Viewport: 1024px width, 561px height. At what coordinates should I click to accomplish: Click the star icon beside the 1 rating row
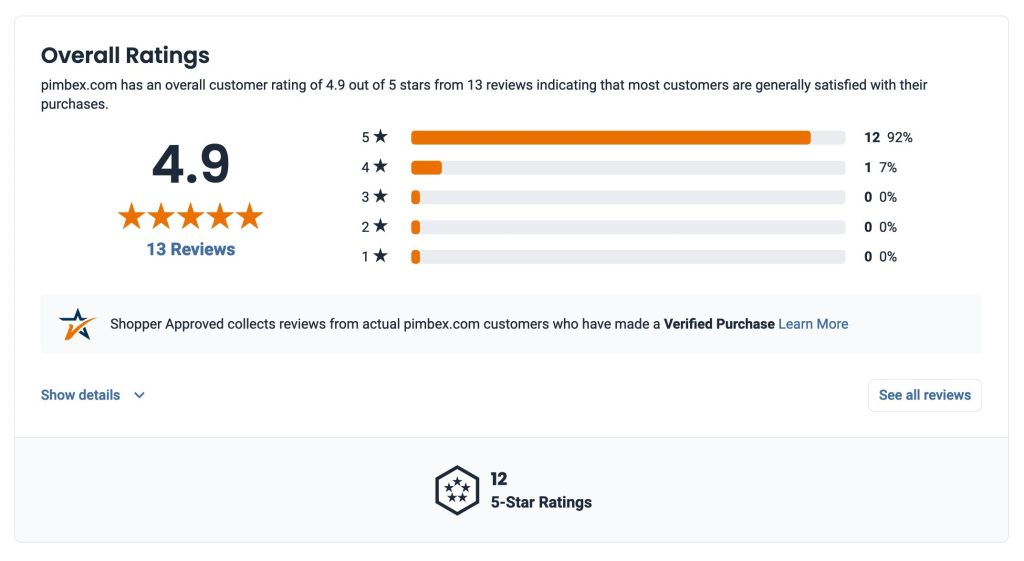pyautogui.click(x=380, y=257)
